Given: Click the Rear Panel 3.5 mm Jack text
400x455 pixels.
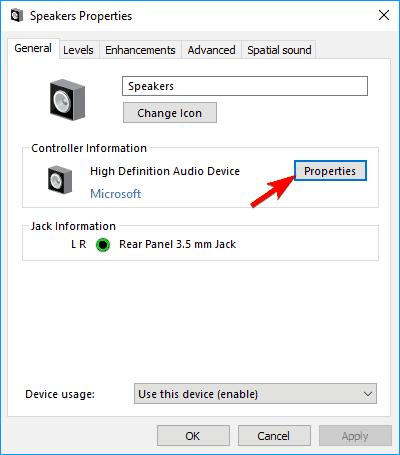Looking at the screenshot, I should [x=178, y=244].
